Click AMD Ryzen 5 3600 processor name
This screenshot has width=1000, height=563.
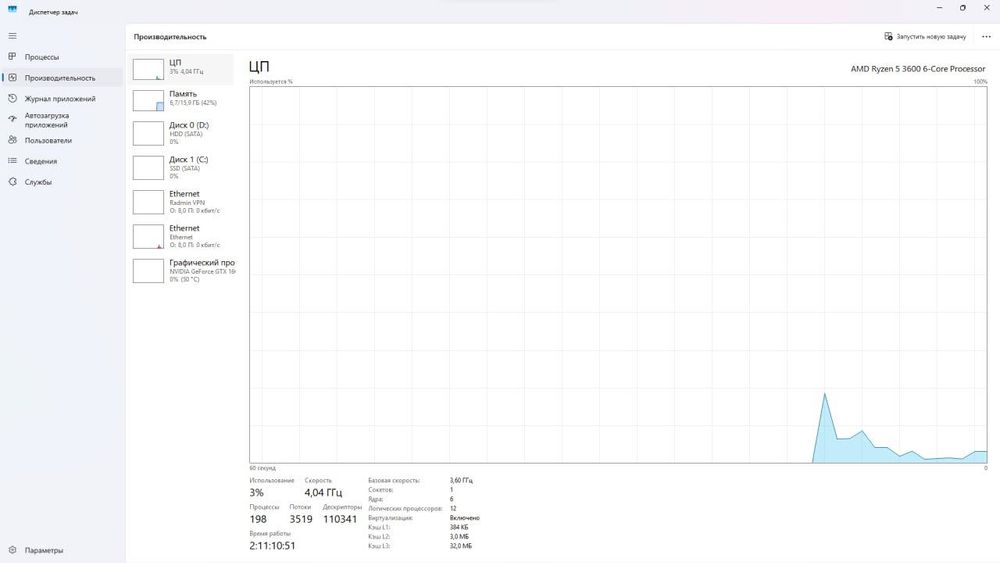click(x=918, y=69)
